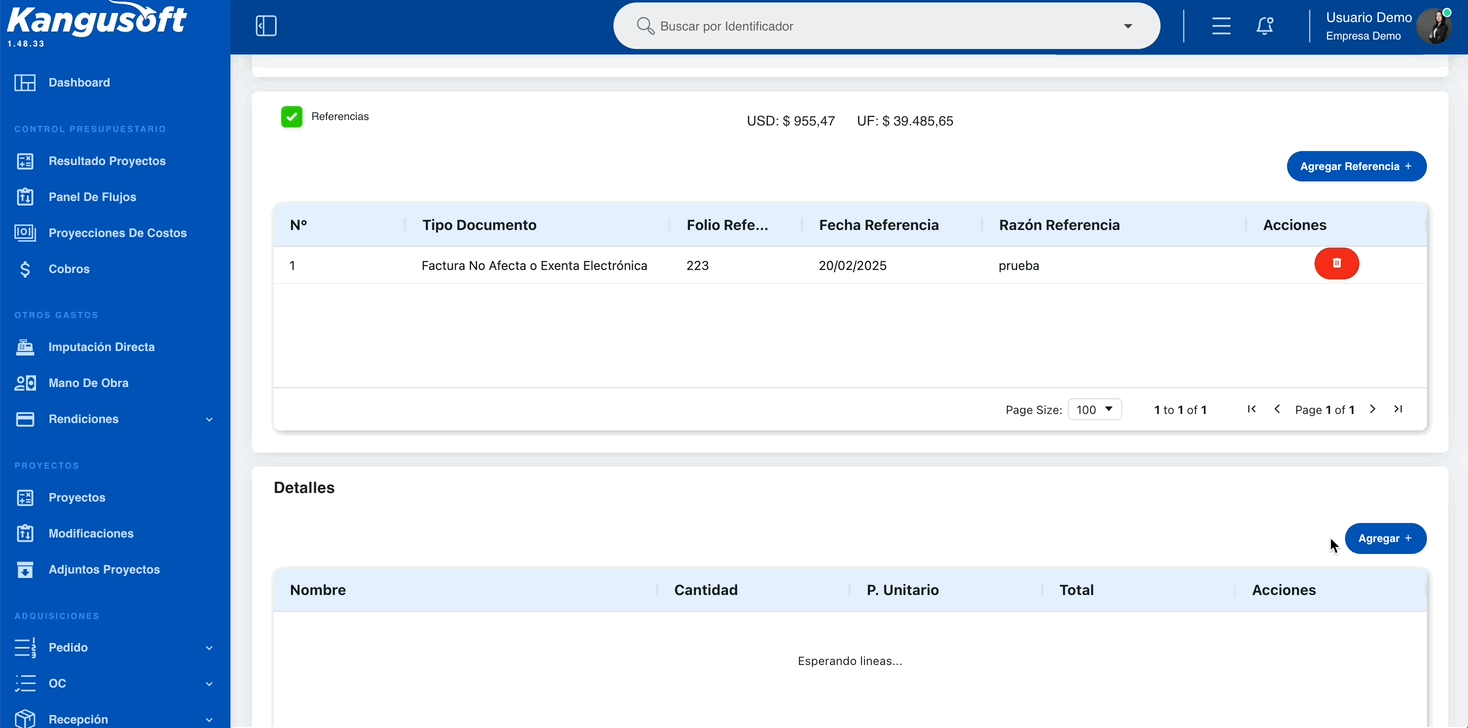Click the USD: $ 955,47 value

(790, 121)
